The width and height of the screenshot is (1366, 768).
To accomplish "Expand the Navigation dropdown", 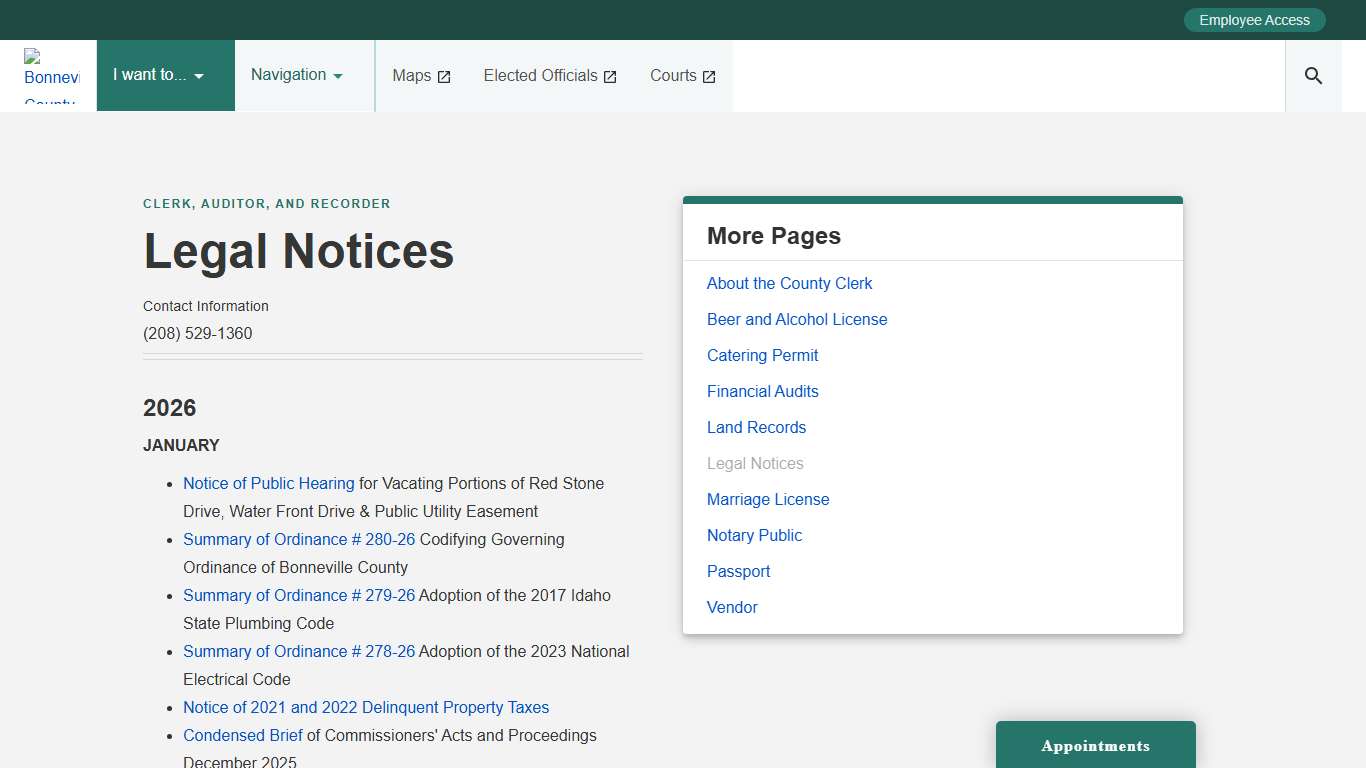I will (x=295, y=75).
